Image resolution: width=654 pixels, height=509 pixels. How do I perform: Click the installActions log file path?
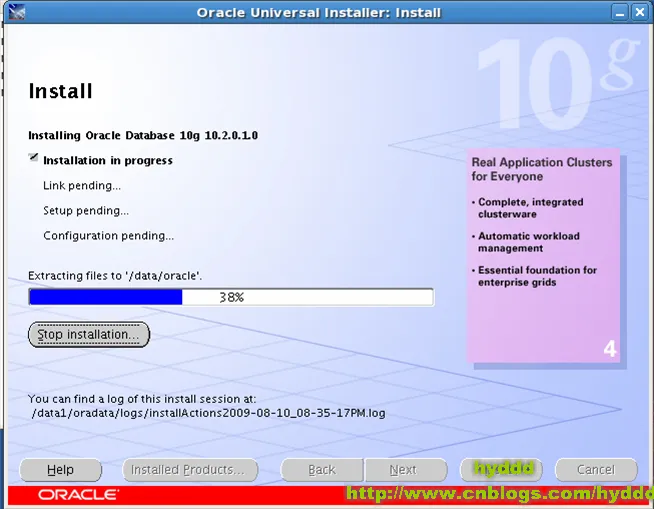[x=209, y=413]
